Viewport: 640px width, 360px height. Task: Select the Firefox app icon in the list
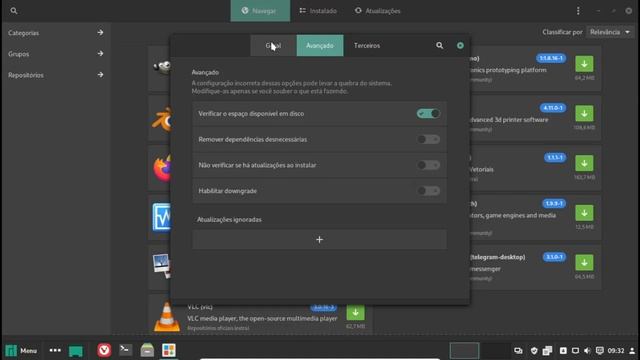[x=162, y=168]
